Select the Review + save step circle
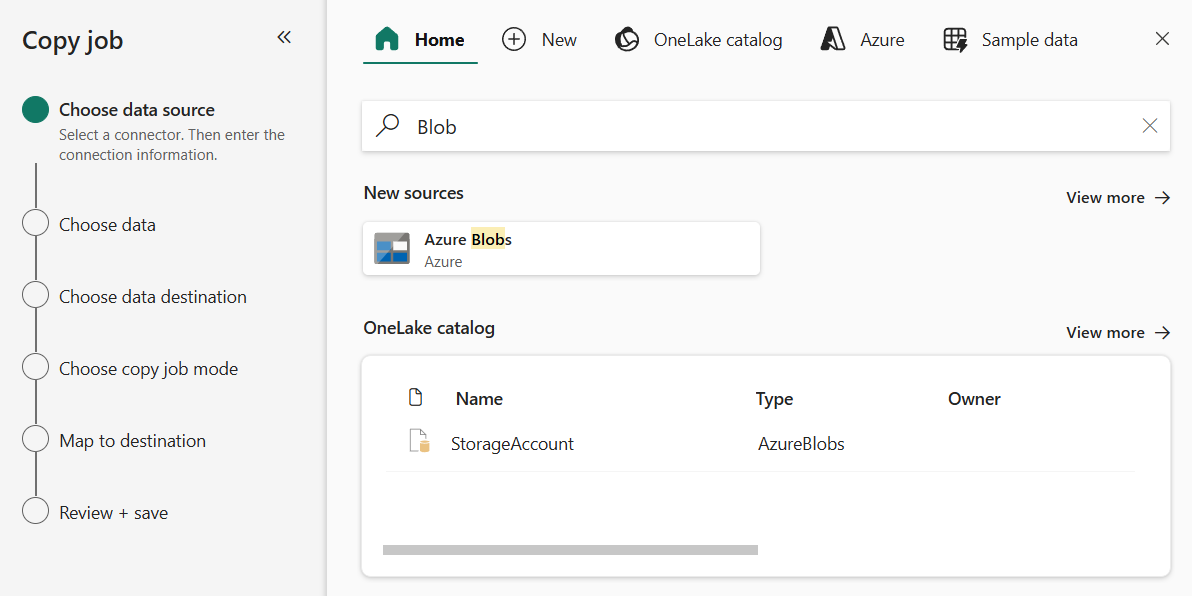 (35, 511)
